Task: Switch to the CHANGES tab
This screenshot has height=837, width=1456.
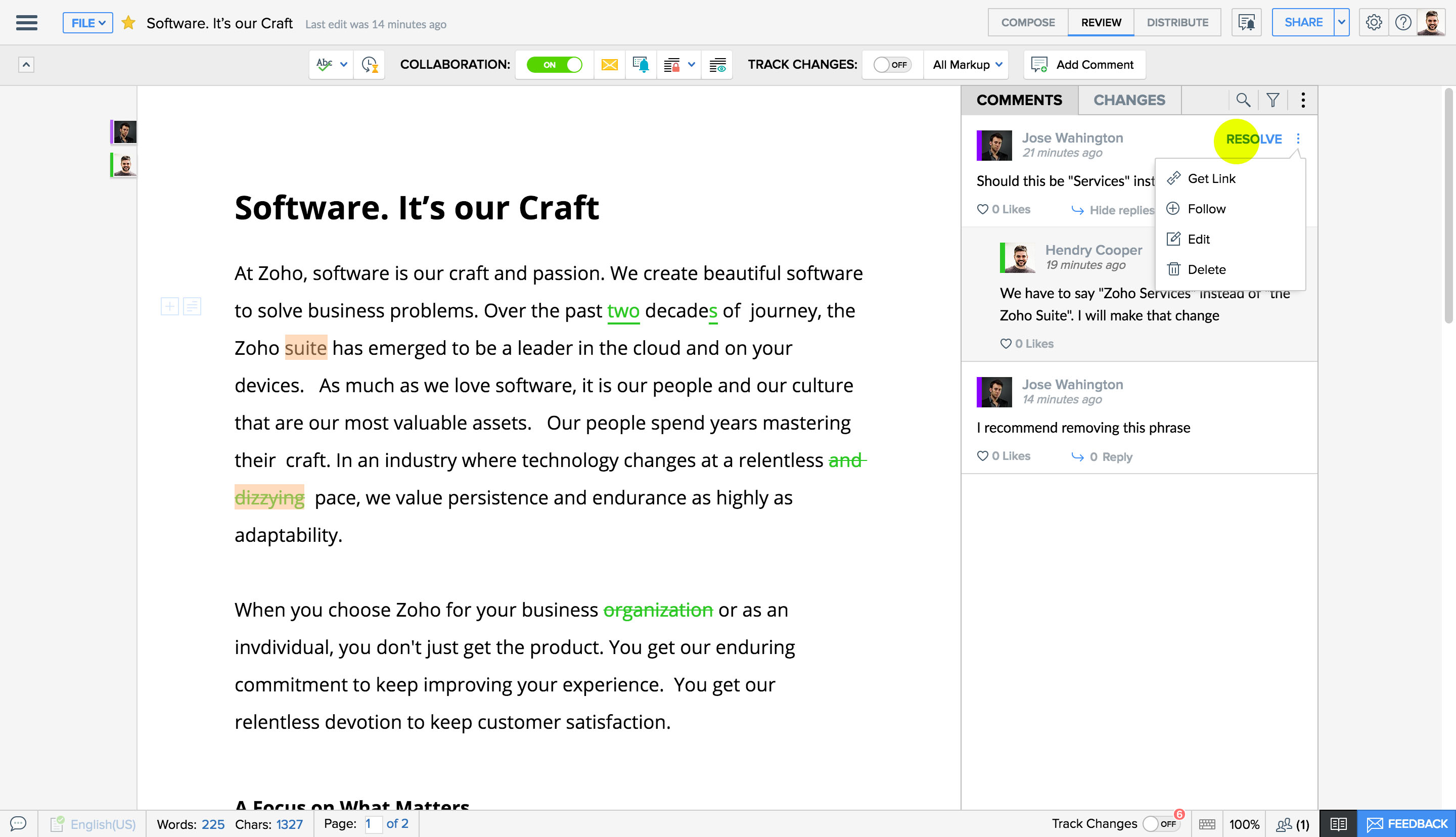Action: coord(1129,100)
